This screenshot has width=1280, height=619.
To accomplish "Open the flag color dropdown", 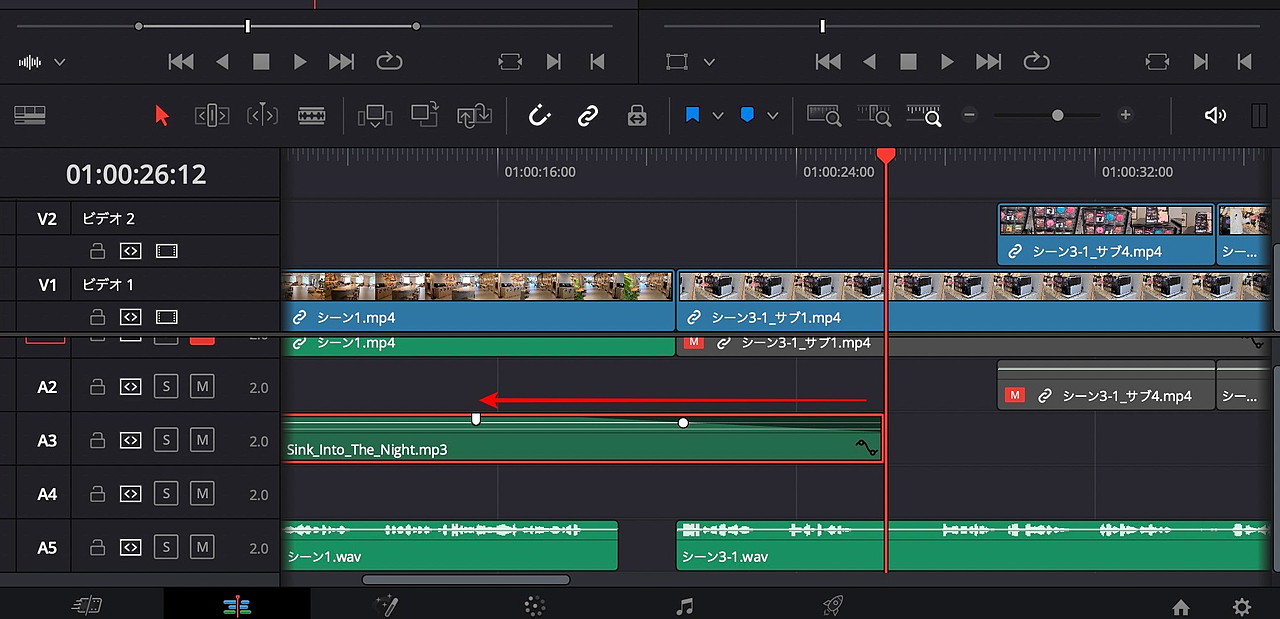I will tap(717, 115).
